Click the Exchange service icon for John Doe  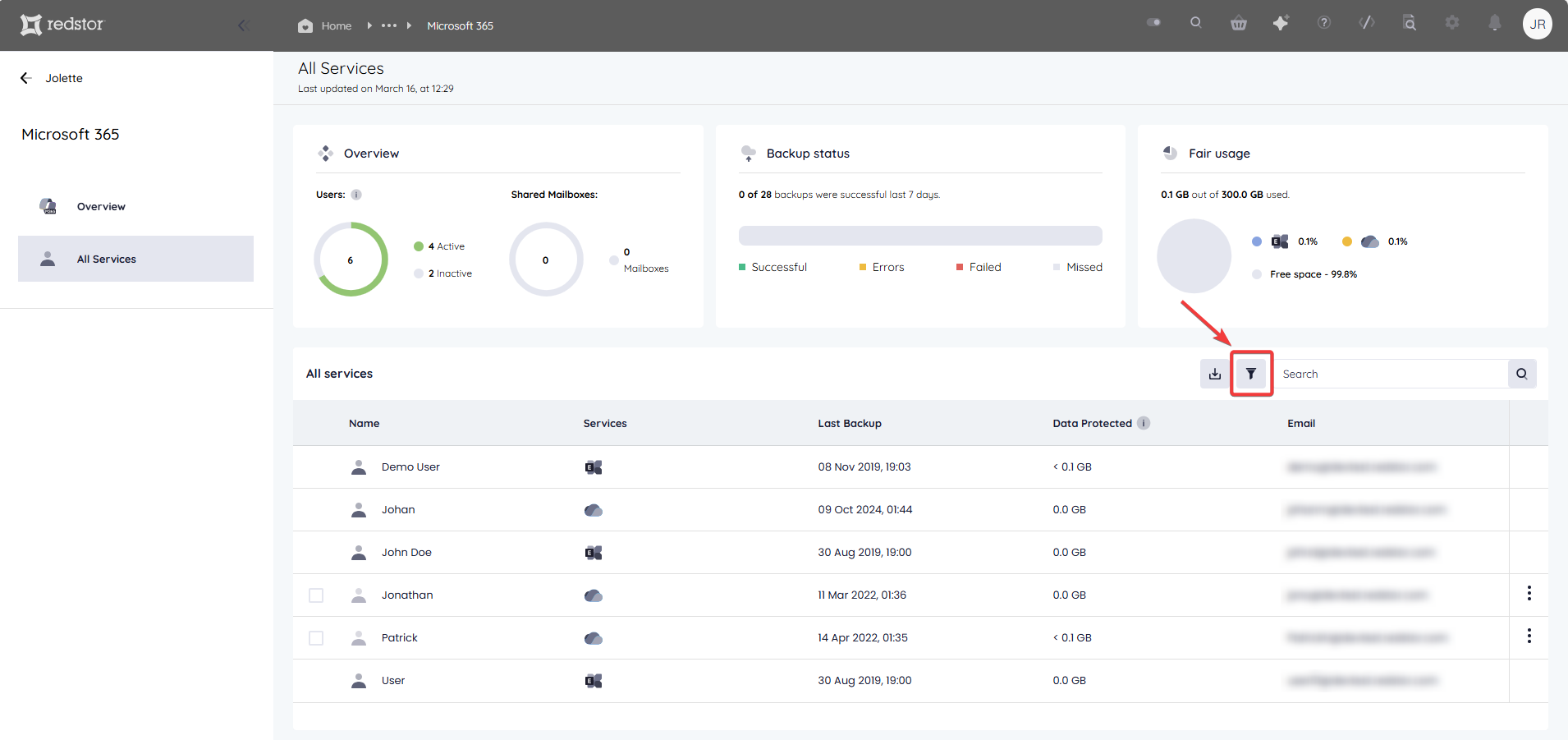[594, 553]
